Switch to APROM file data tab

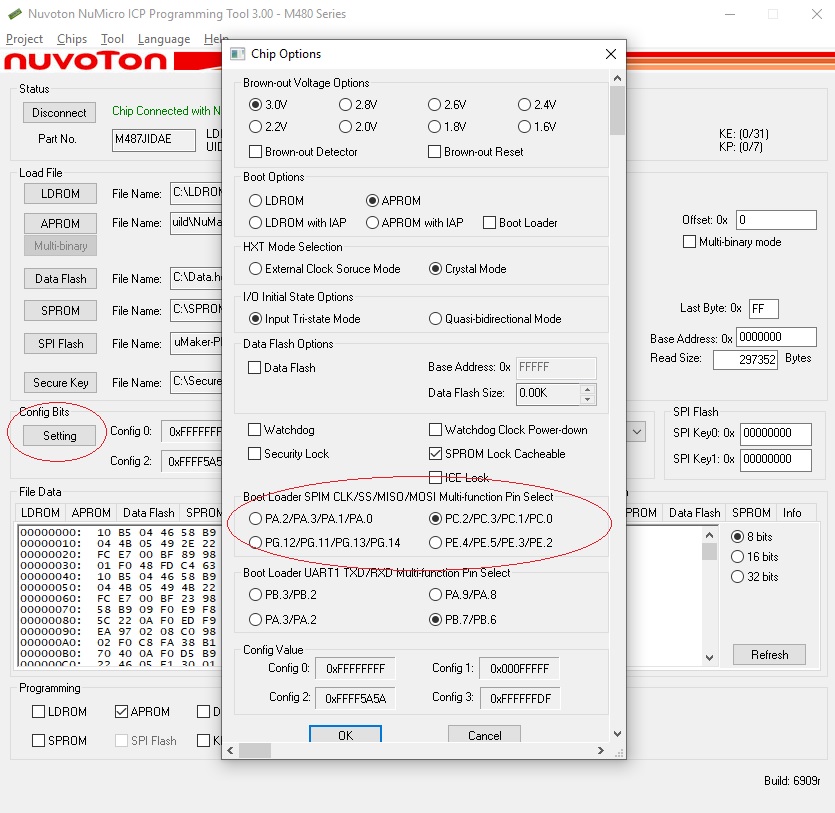coord(91,513)
